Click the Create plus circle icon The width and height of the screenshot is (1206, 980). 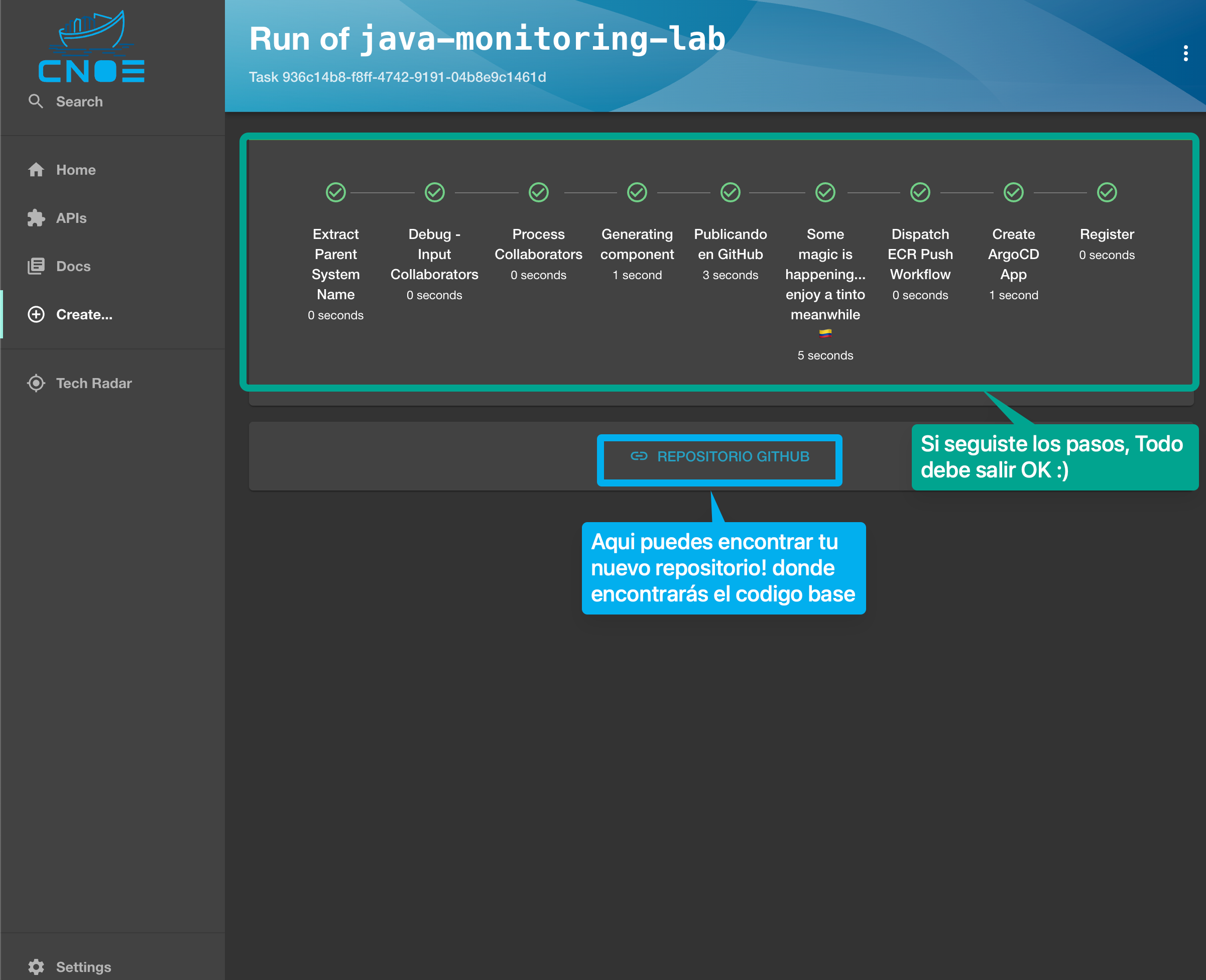click(x=36, y=314)
